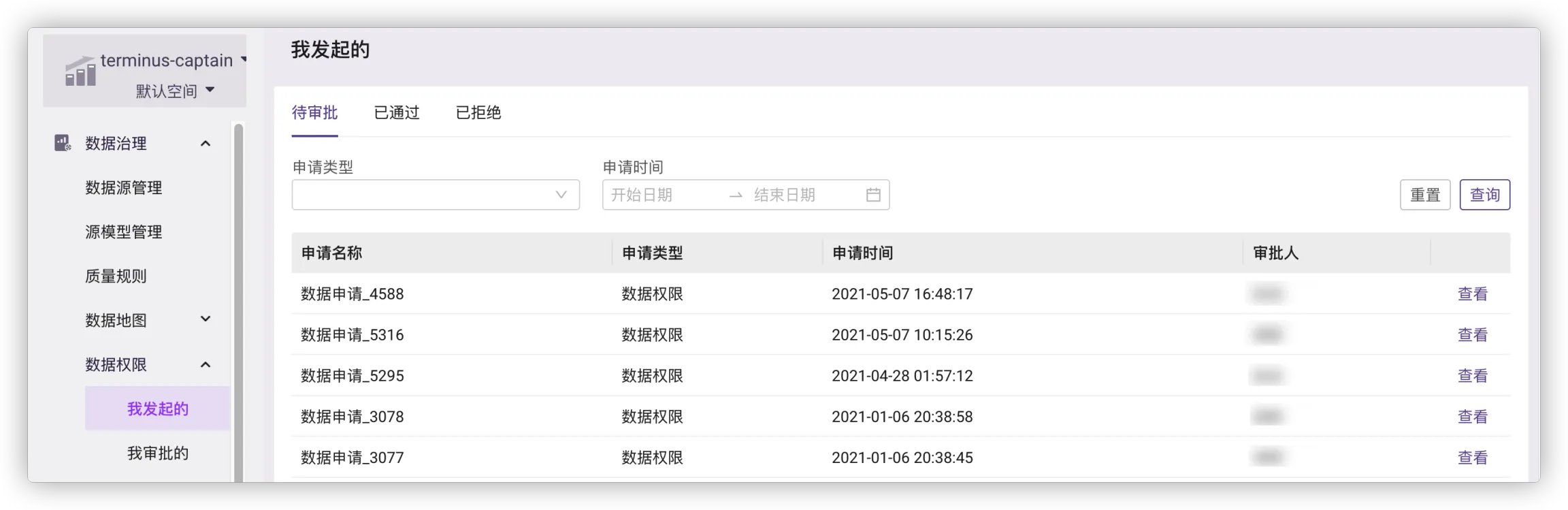Expand the 数据地图 submenu
Viewport: 1568px width, 510px height.
(x=205, y=319)
